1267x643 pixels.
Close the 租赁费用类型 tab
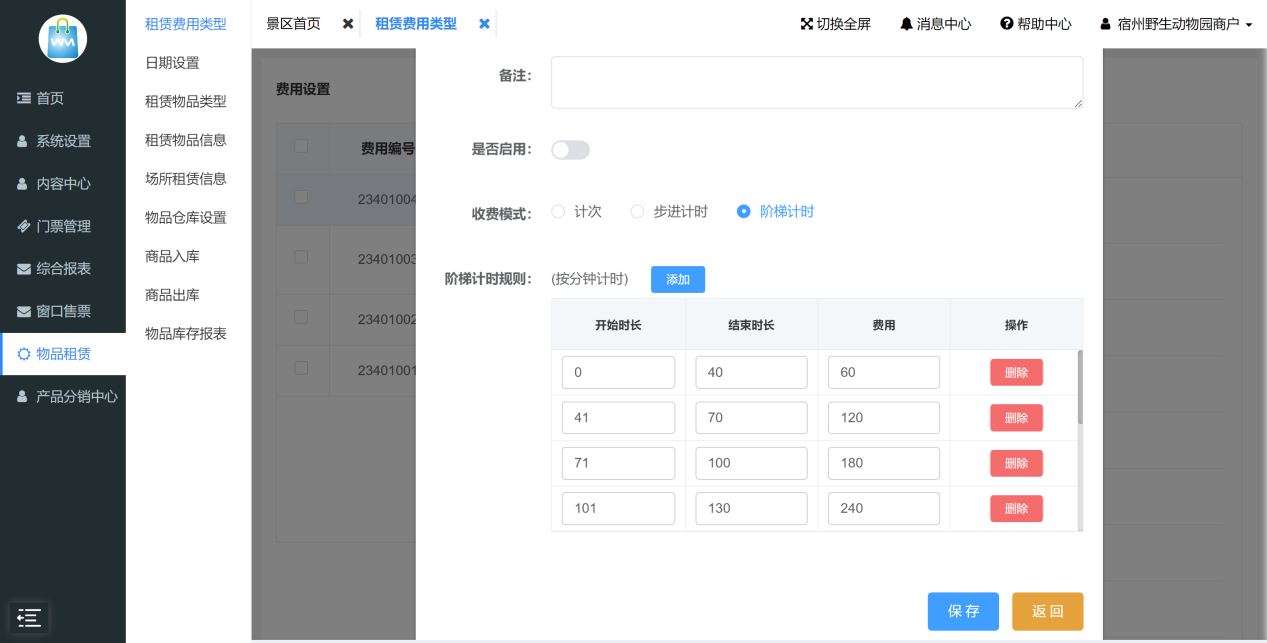[484, 24]
